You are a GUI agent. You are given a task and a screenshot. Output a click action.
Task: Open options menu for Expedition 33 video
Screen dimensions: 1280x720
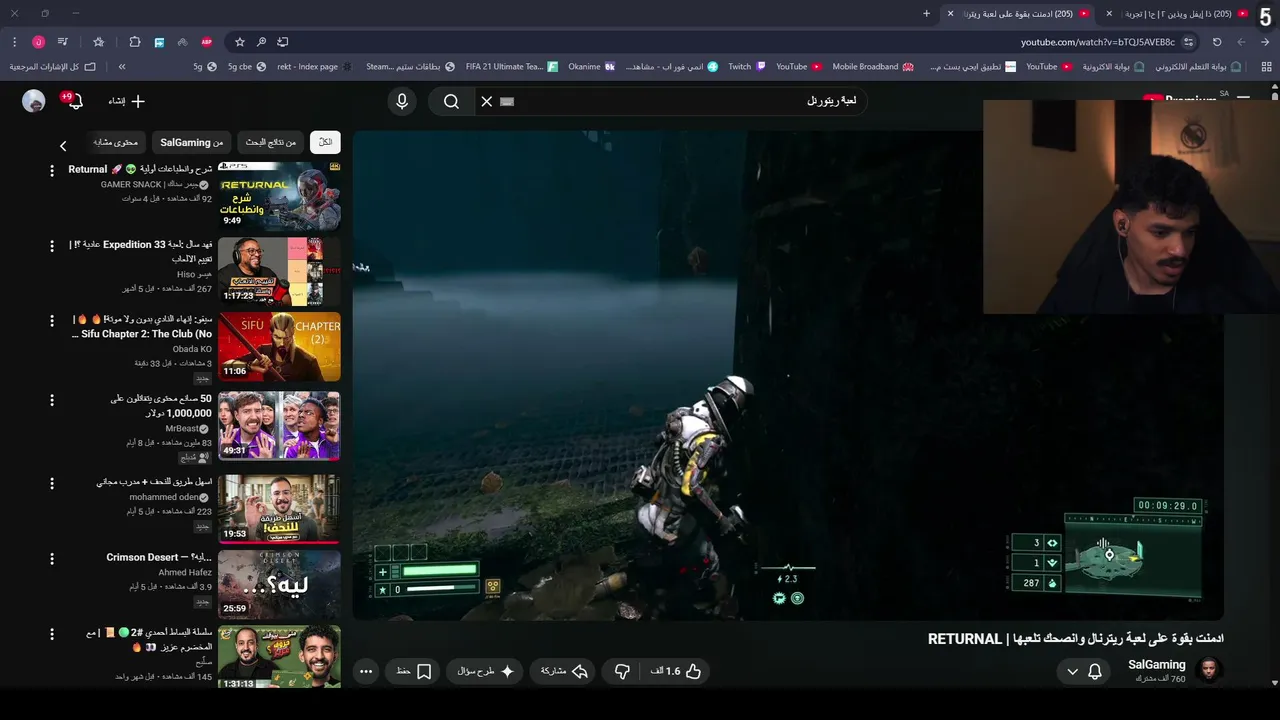52,246
